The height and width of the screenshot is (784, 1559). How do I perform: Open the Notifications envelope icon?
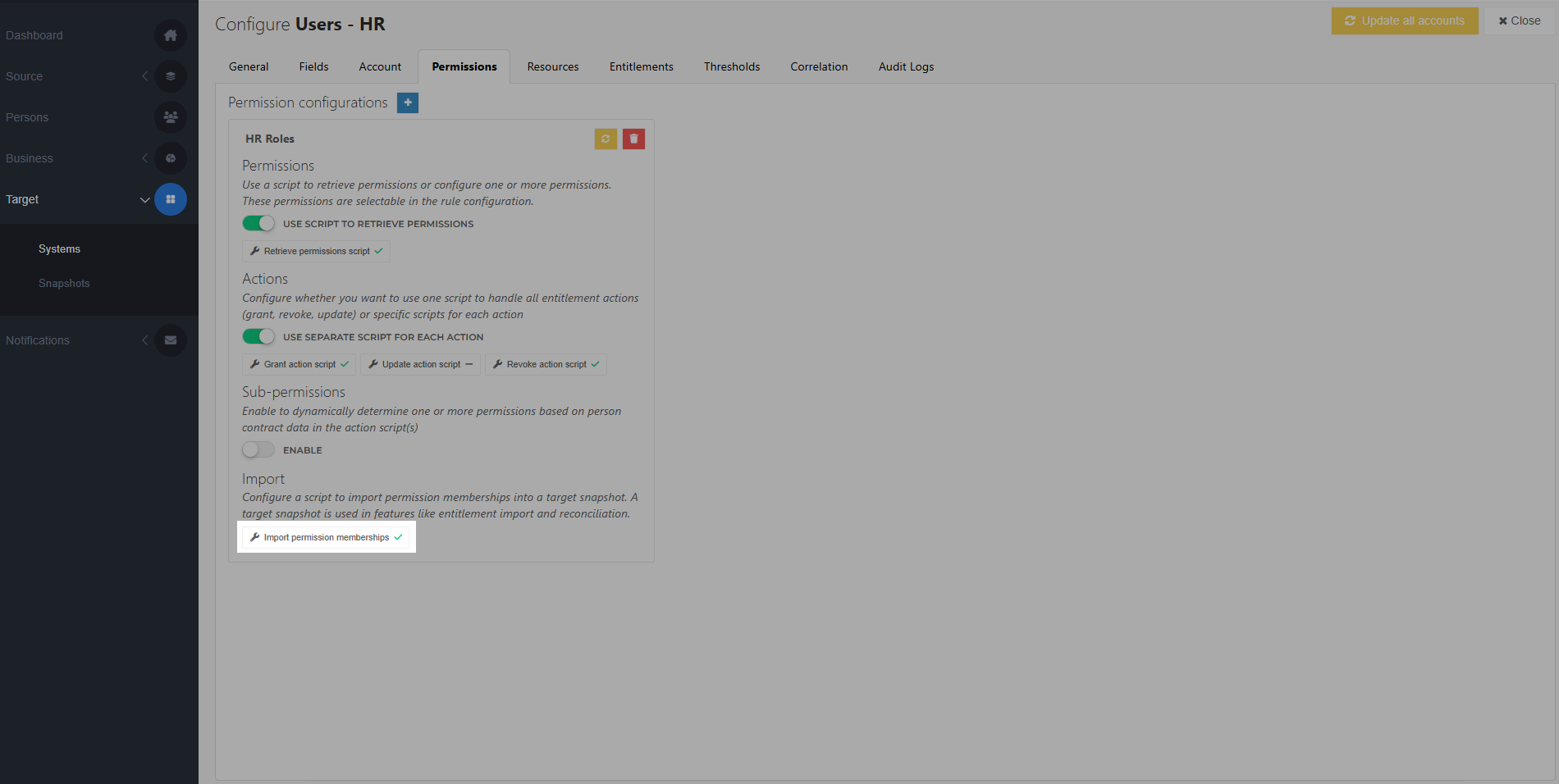coord(171,340)
